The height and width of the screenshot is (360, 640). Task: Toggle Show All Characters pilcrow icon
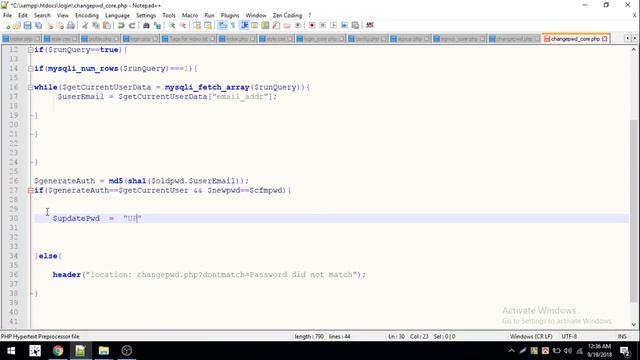(x=233, y=25)
